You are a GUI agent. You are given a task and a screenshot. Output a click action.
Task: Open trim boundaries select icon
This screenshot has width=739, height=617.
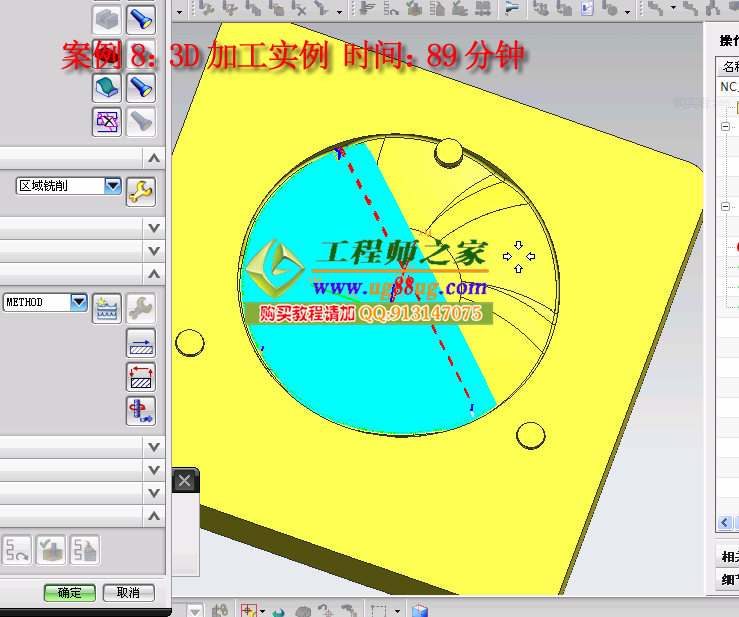pyautogui.click(x=107, y=122)
